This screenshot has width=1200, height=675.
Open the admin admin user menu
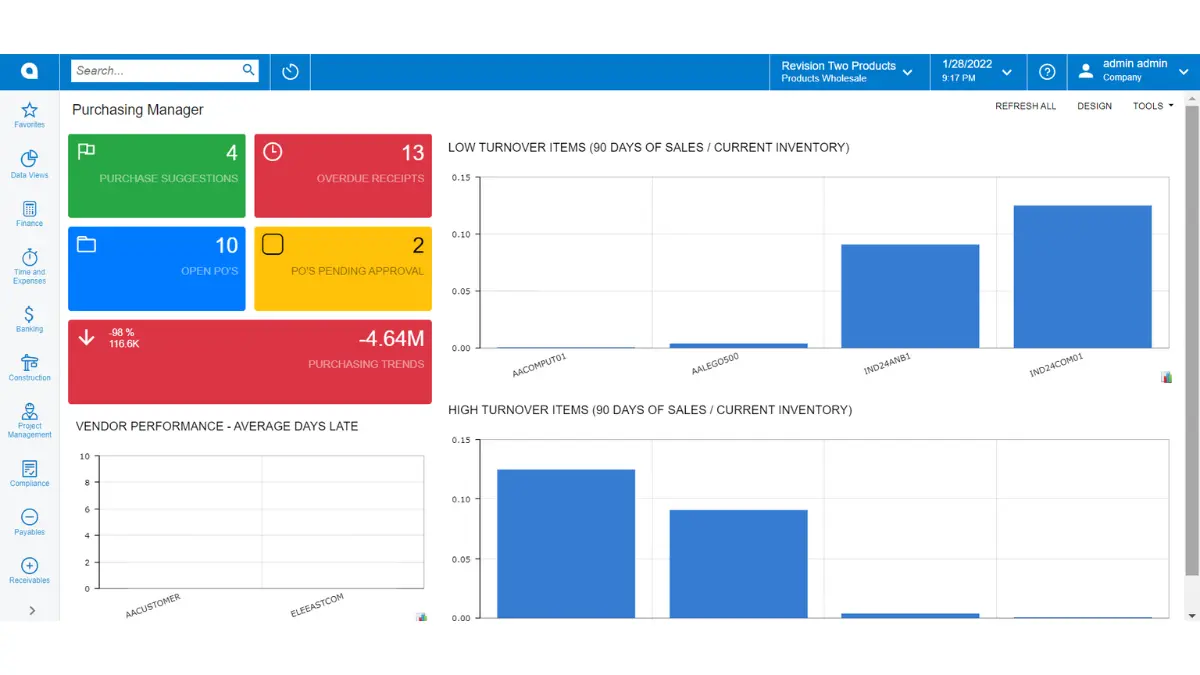(x=1134, y=72)
